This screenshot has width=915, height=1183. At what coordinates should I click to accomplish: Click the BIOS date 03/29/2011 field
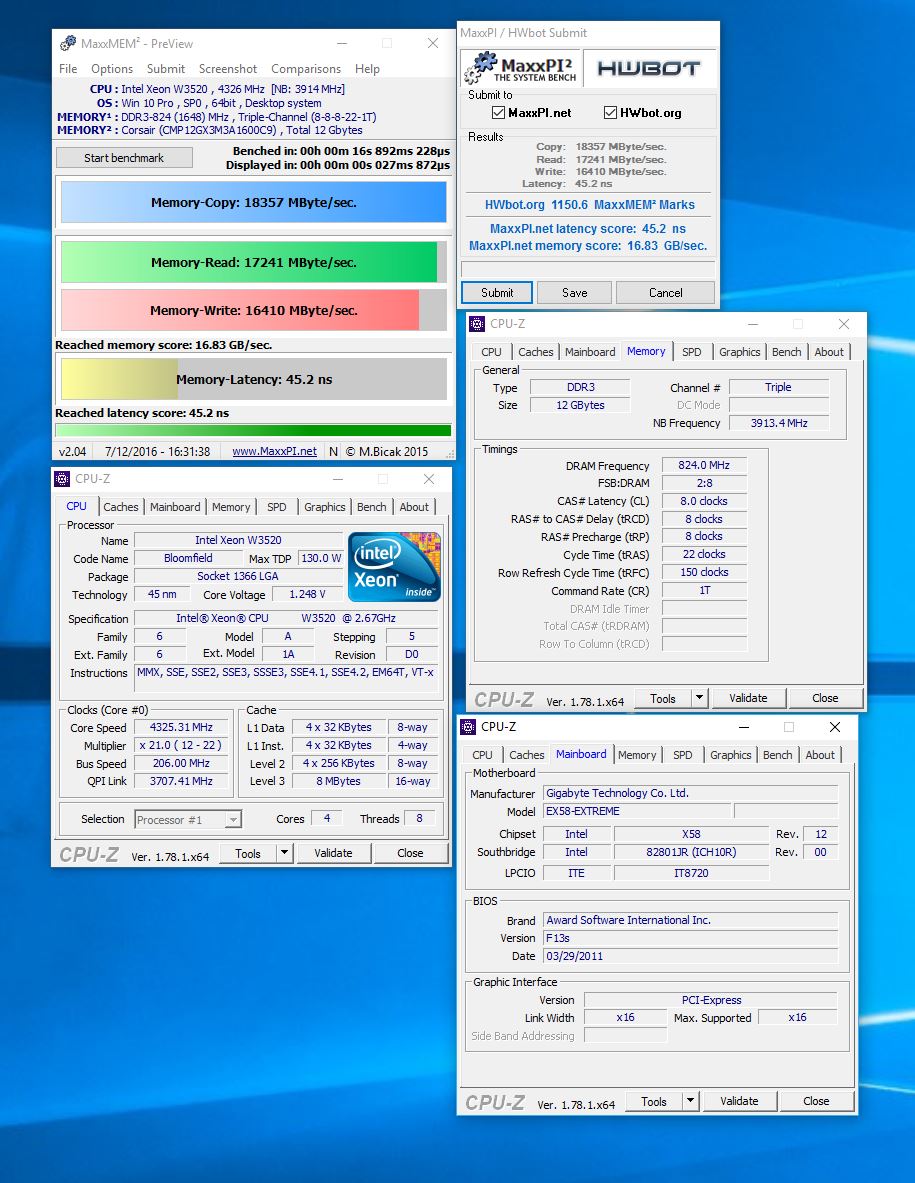690,956
